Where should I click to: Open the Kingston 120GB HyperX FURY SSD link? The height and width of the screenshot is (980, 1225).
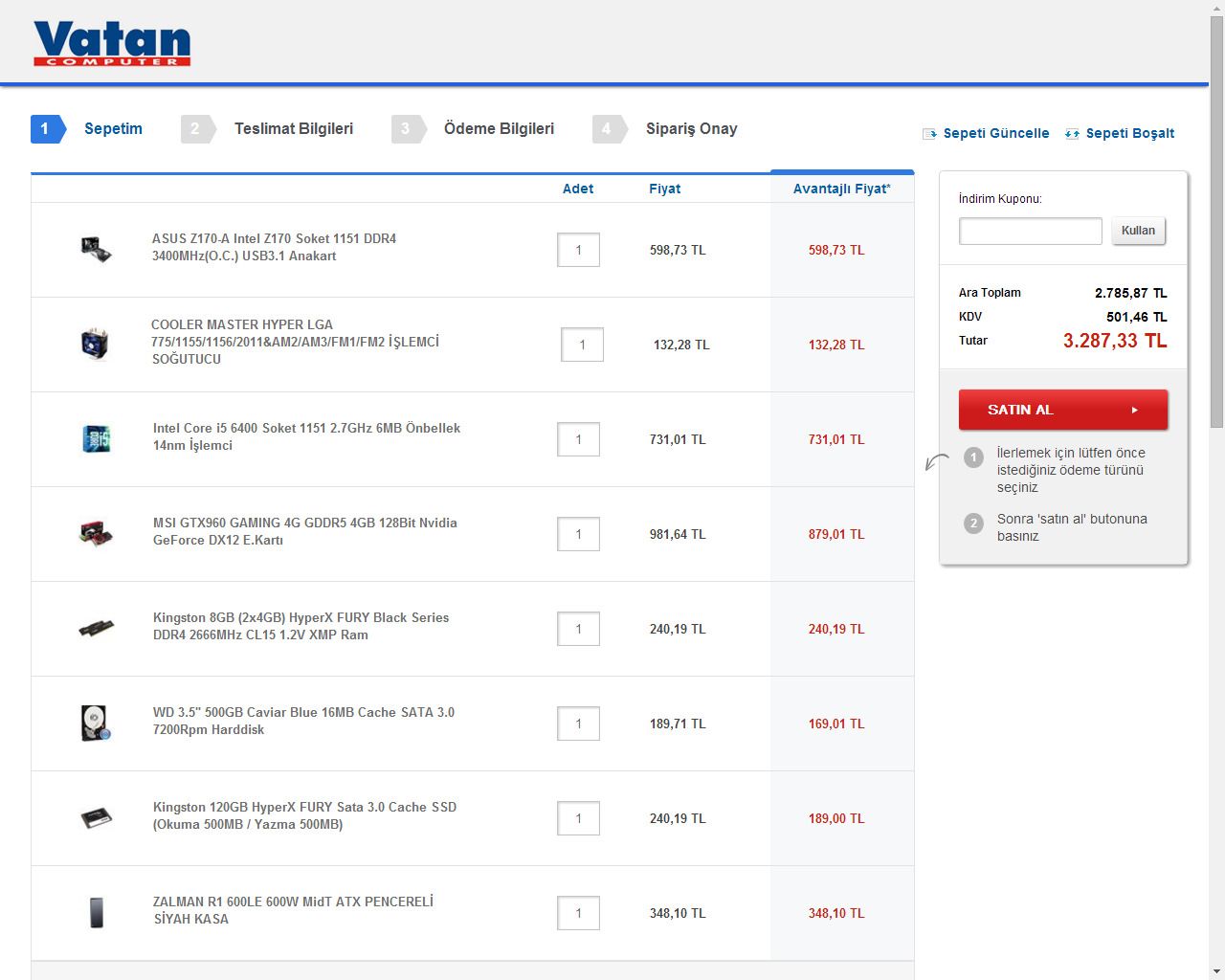[x=304, y=815]
